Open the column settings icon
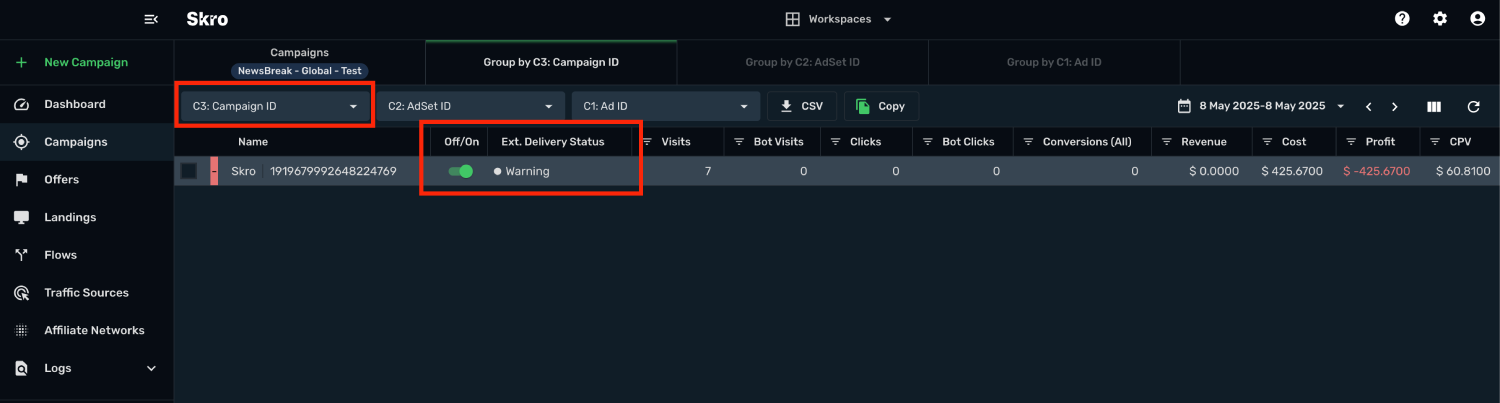The width and height of the screenshot is (1500, 403). pos(1434,106)
